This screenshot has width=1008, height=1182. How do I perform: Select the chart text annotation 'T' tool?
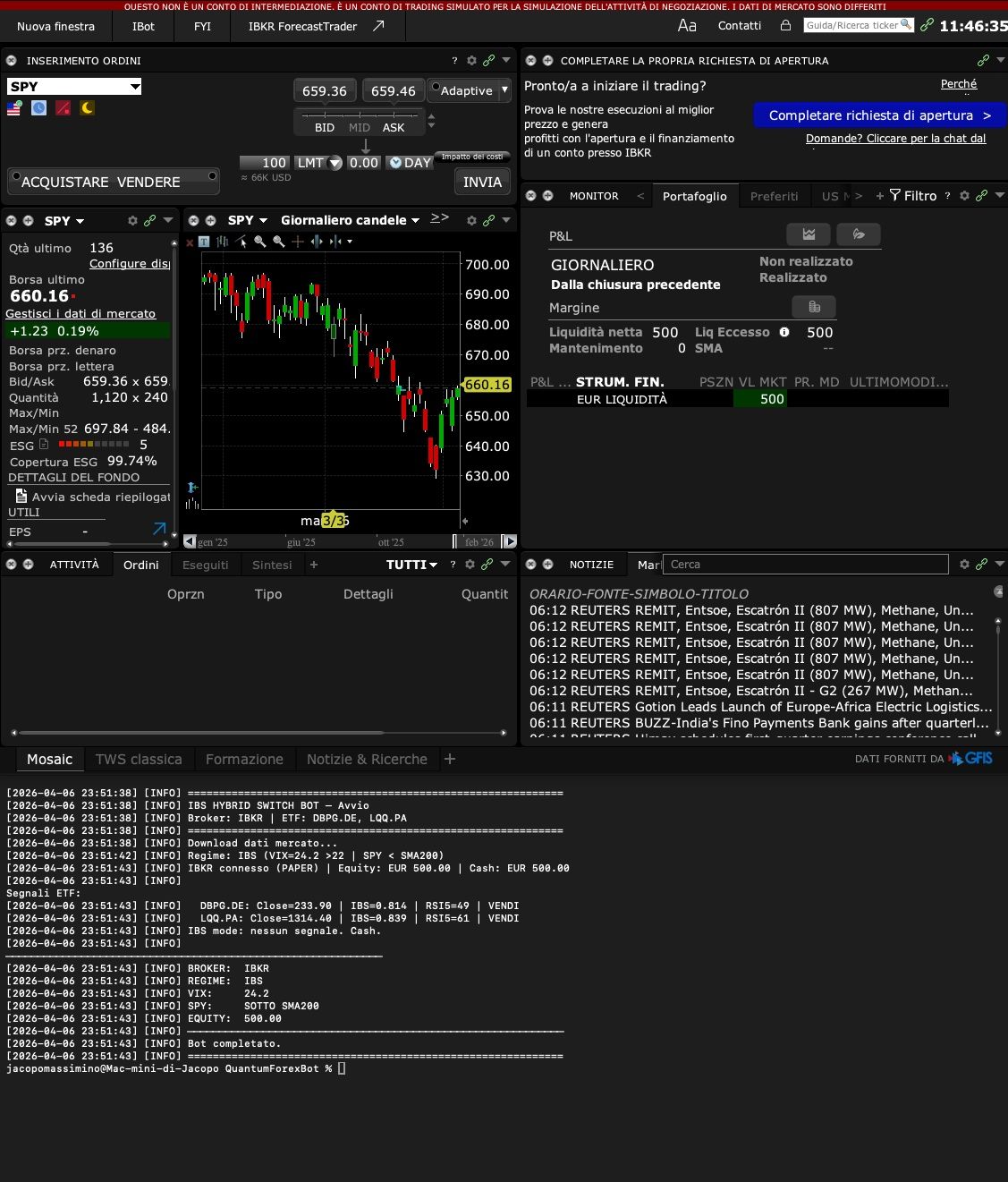click(204, 242)
